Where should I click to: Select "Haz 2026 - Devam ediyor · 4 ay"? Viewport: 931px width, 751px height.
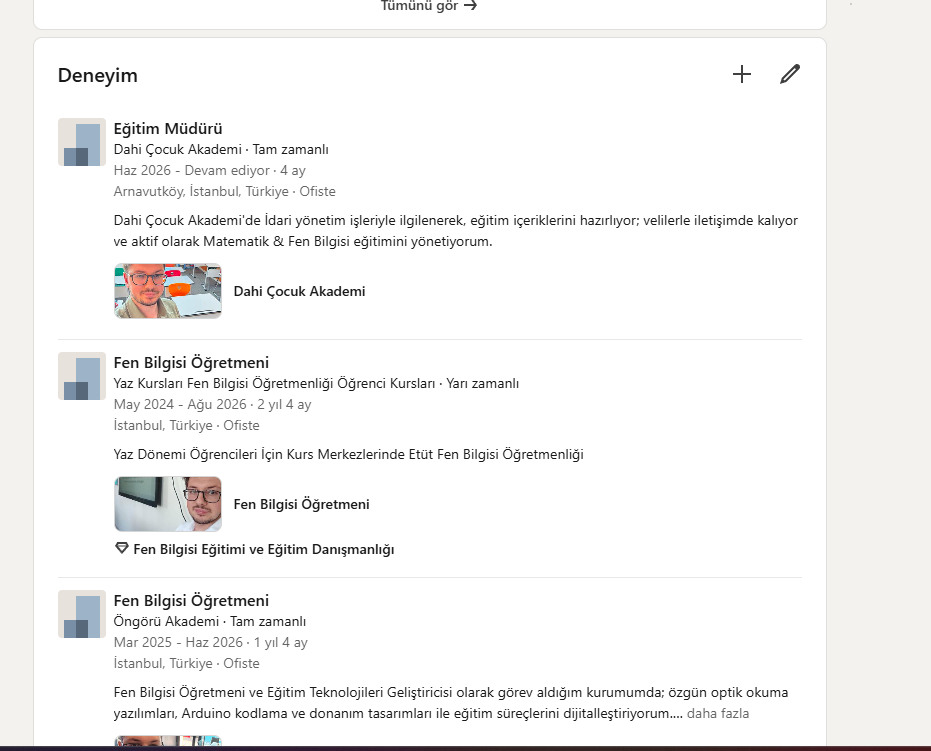[210, 170]
